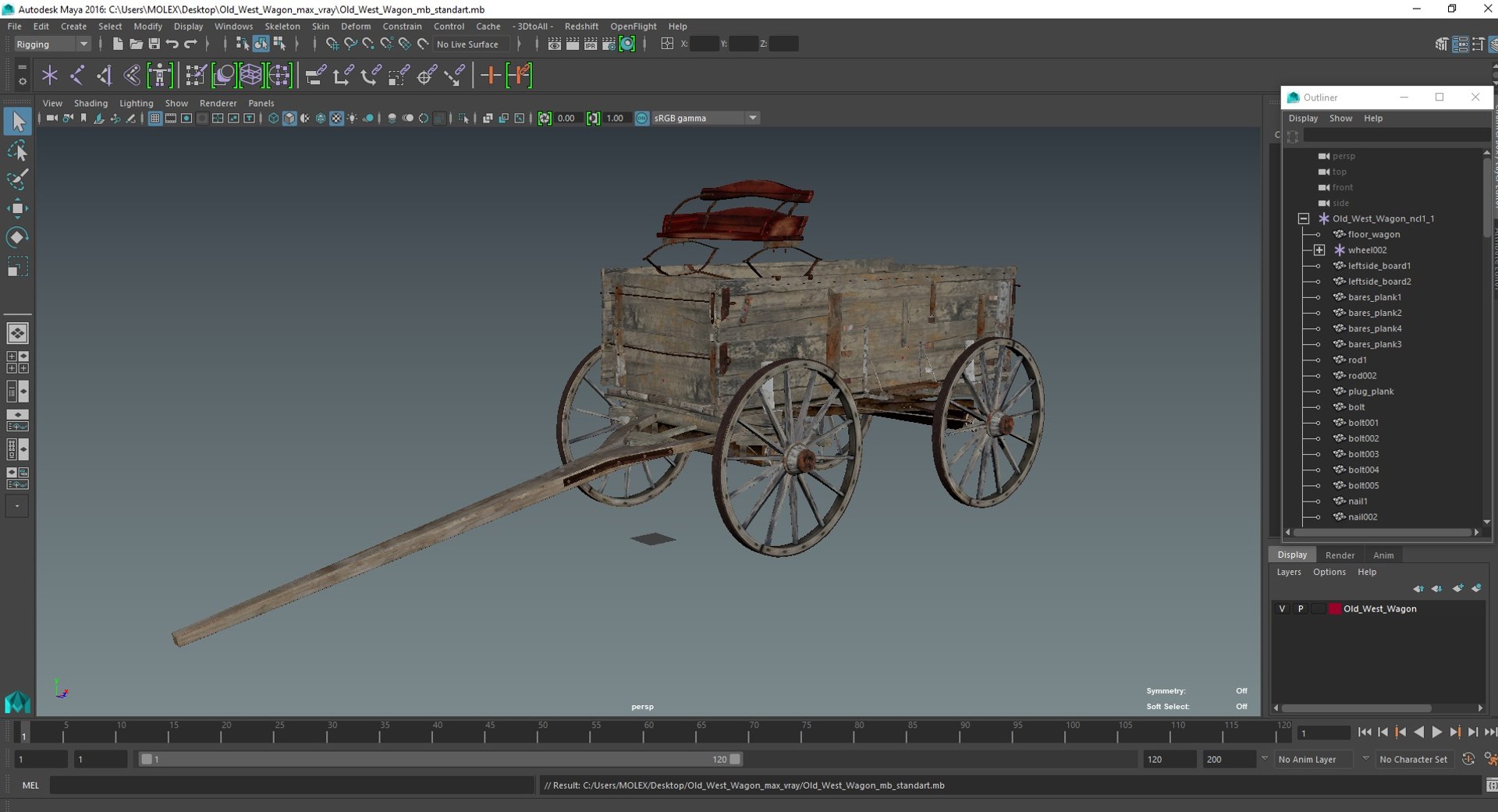Screen dimensions: 1498x812
Task: Select the Create Joint tool on the shelf
Action: point(77,76)
